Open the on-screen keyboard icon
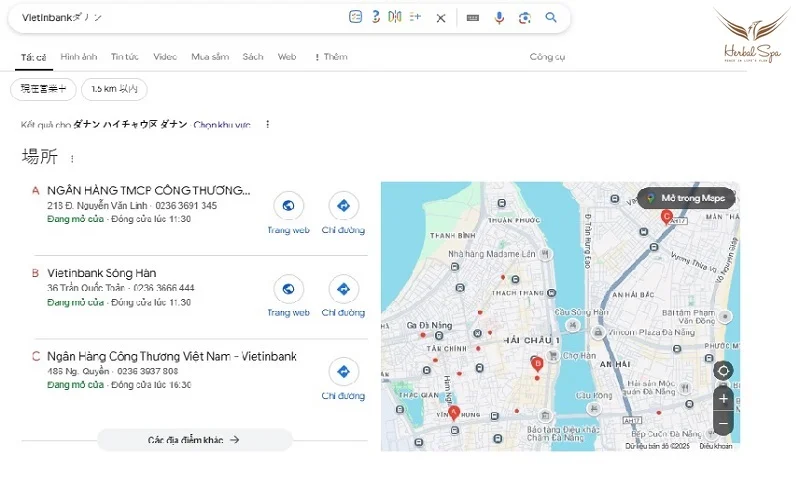The width and height of the screenshot is (800, 500). point(473,18)
